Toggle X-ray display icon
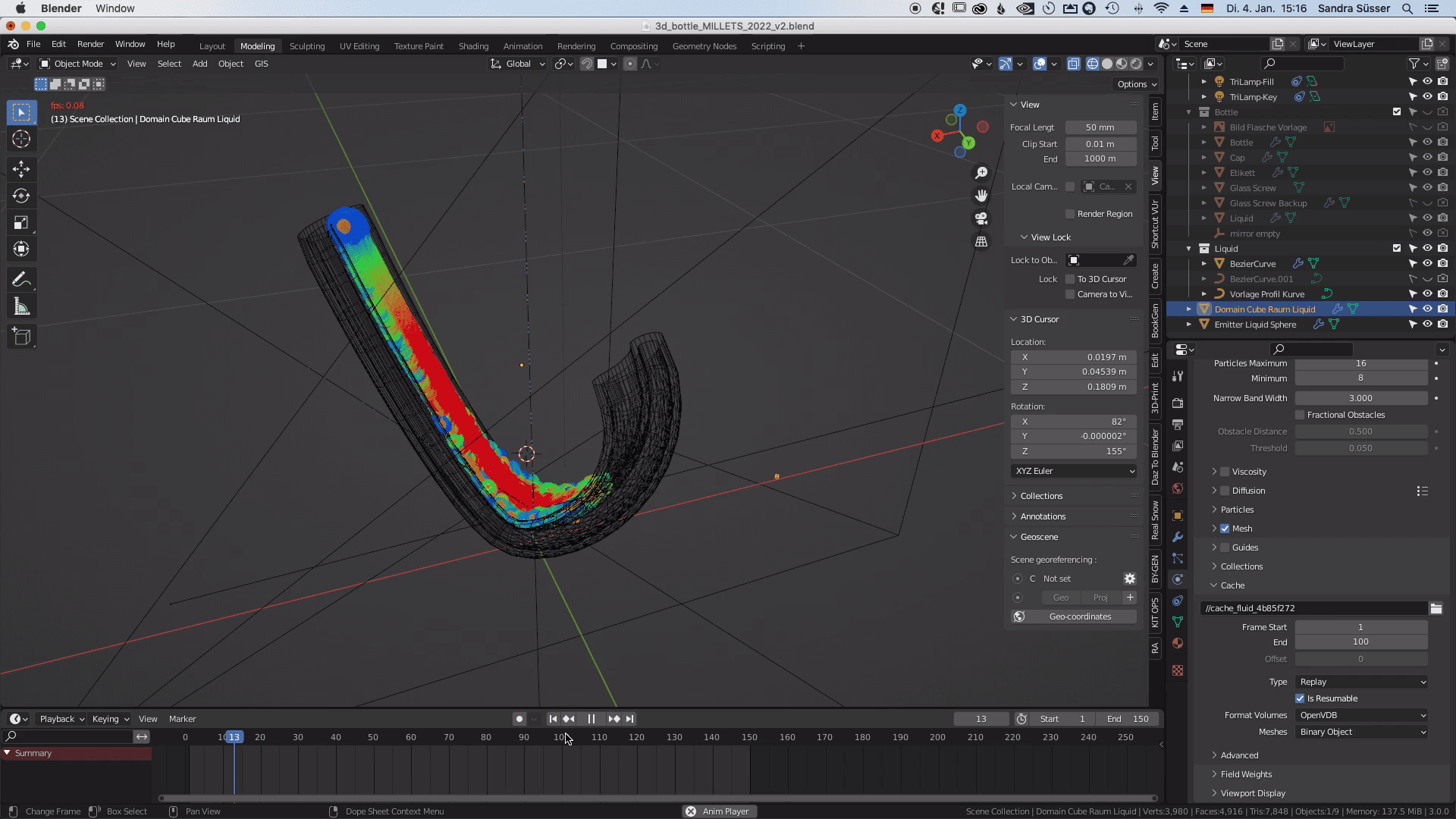Viewport: 1456px width, 819px height. [x=1073, y=64]
